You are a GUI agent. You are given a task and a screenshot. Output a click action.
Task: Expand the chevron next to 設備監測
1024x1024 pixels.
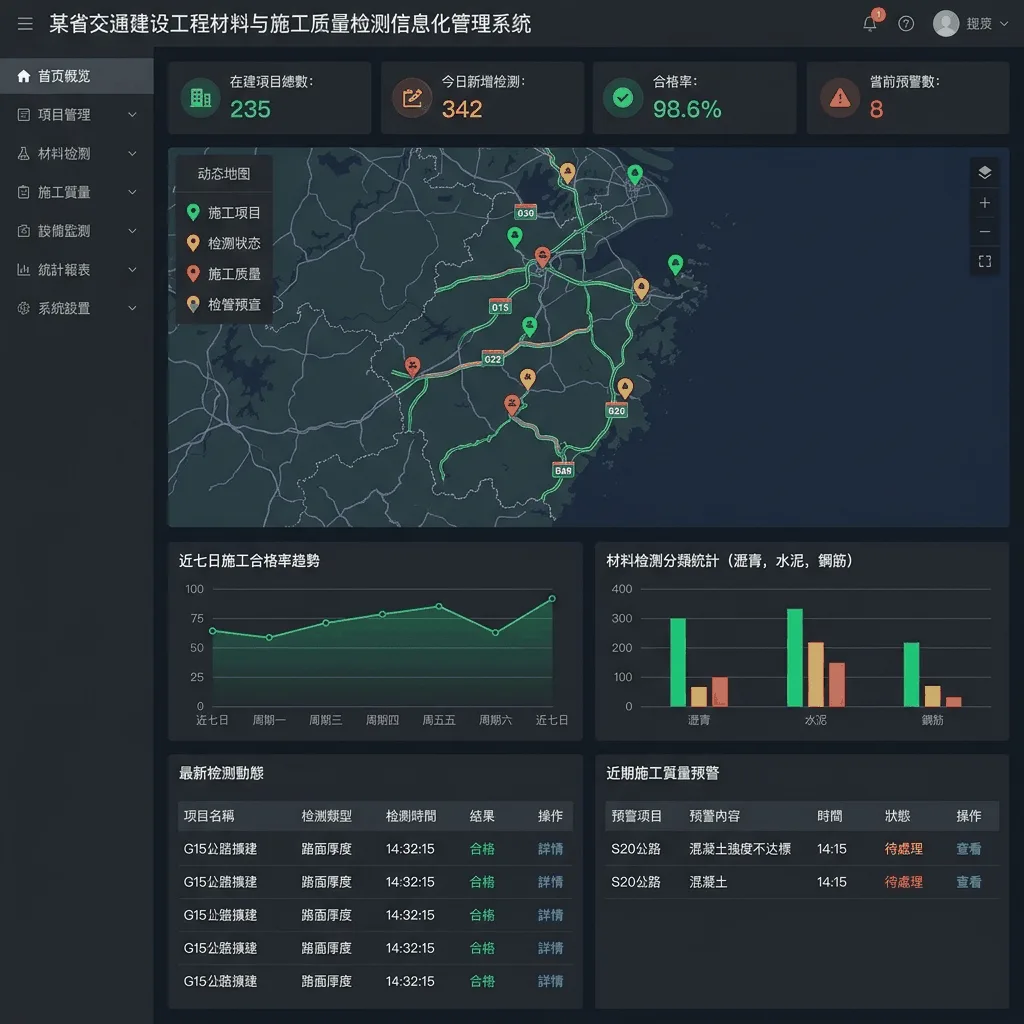(133, 231)
